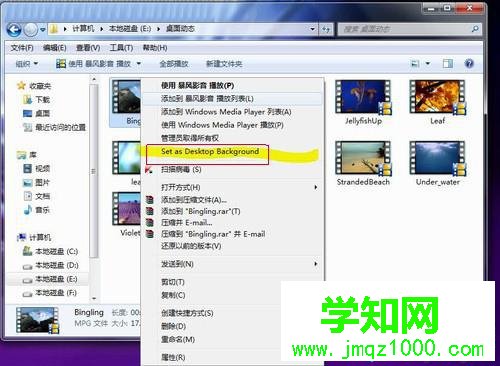The image size is (500, 366).
Task: Open the 文件(F) menu
Action: [22, 48]
